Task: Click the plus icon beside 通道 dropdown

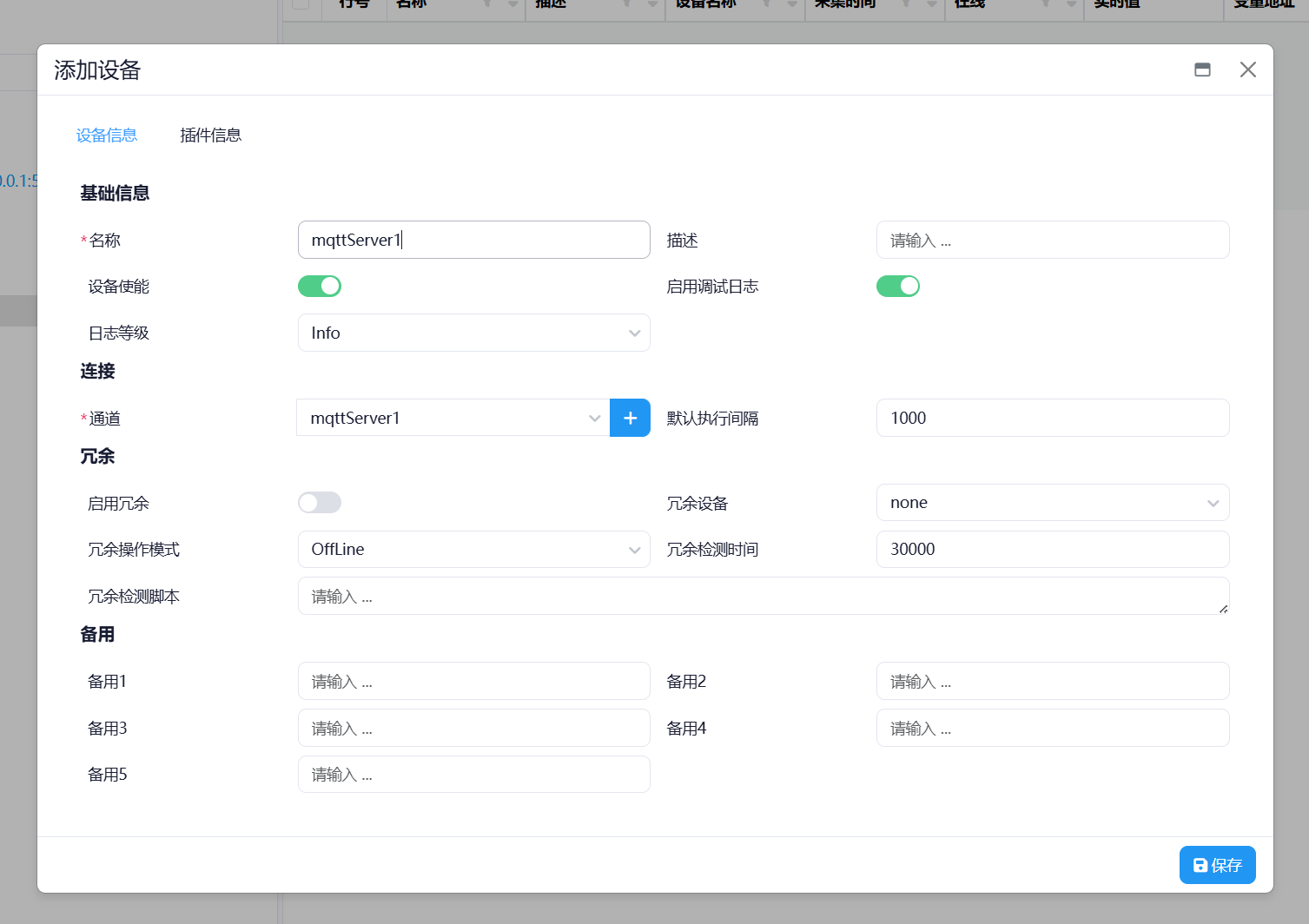Action: click(630, 418)
